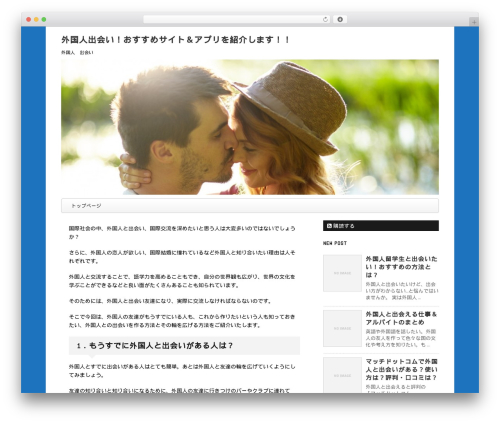Screen dimensions: 500x423
Task: Click paragraph beginning 外国人とすでに出会いがある人
Action: (x=182, y=371)
